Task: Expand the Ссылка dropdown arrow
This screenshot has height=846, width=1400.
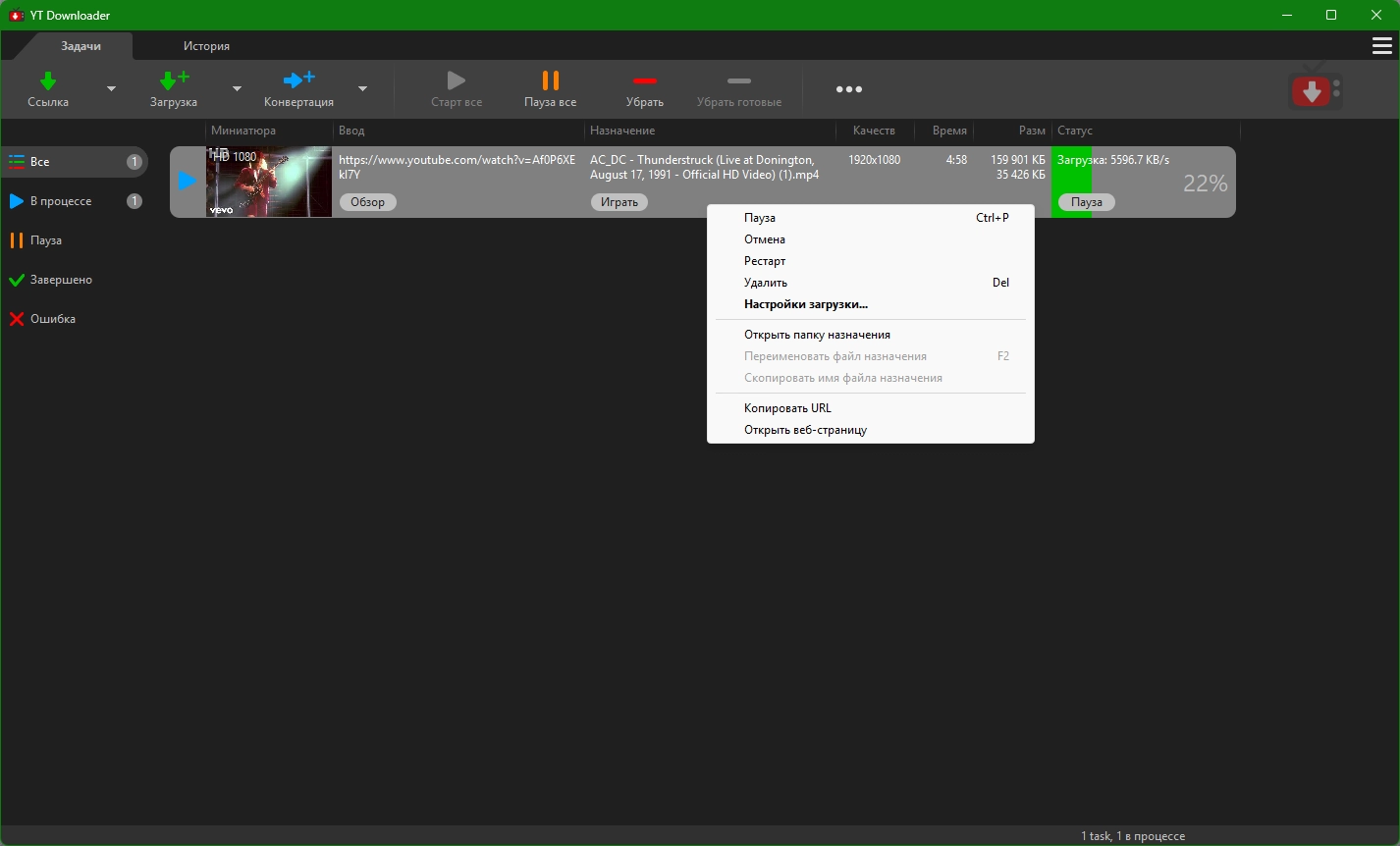Action: tap(111, 89)
